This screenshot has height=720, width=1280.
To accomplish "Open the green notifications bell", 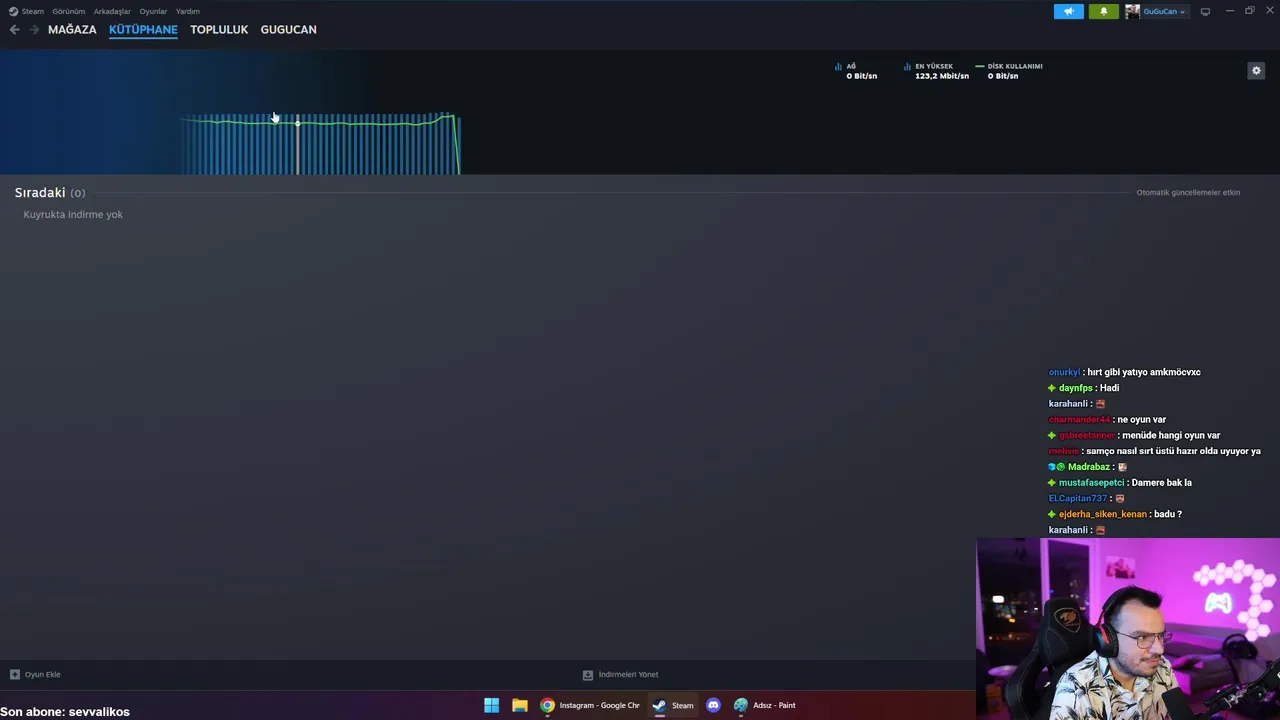I will 1104,11.
